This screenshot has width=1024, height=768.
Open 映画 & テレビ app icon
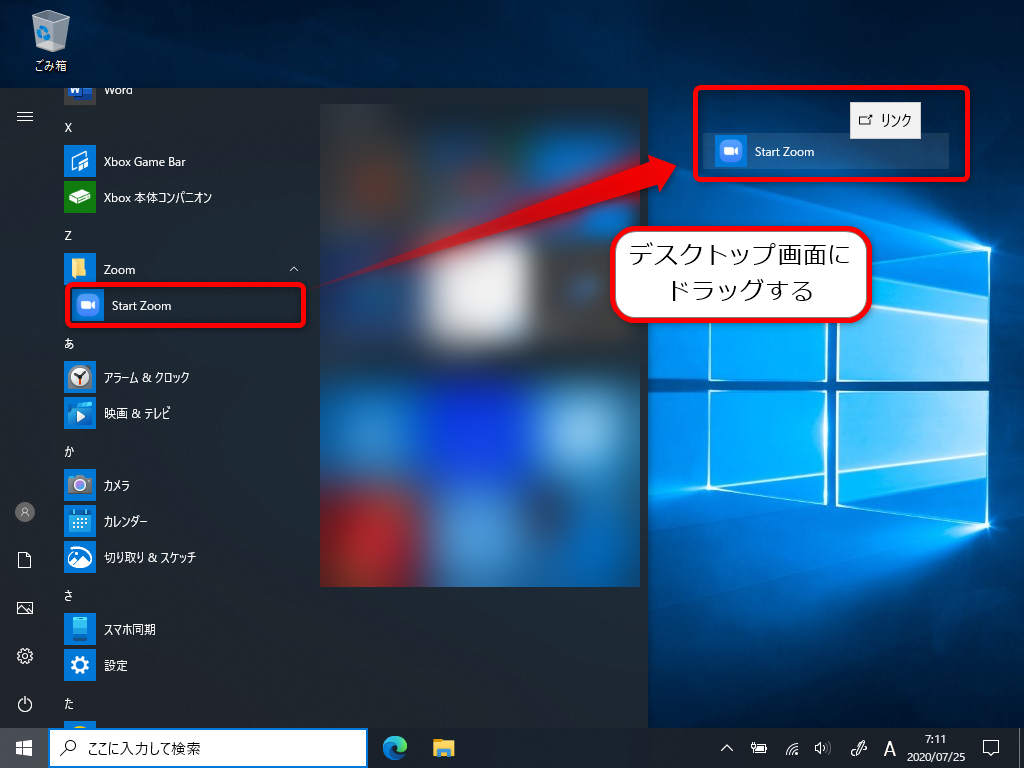(x=80, y=413)
